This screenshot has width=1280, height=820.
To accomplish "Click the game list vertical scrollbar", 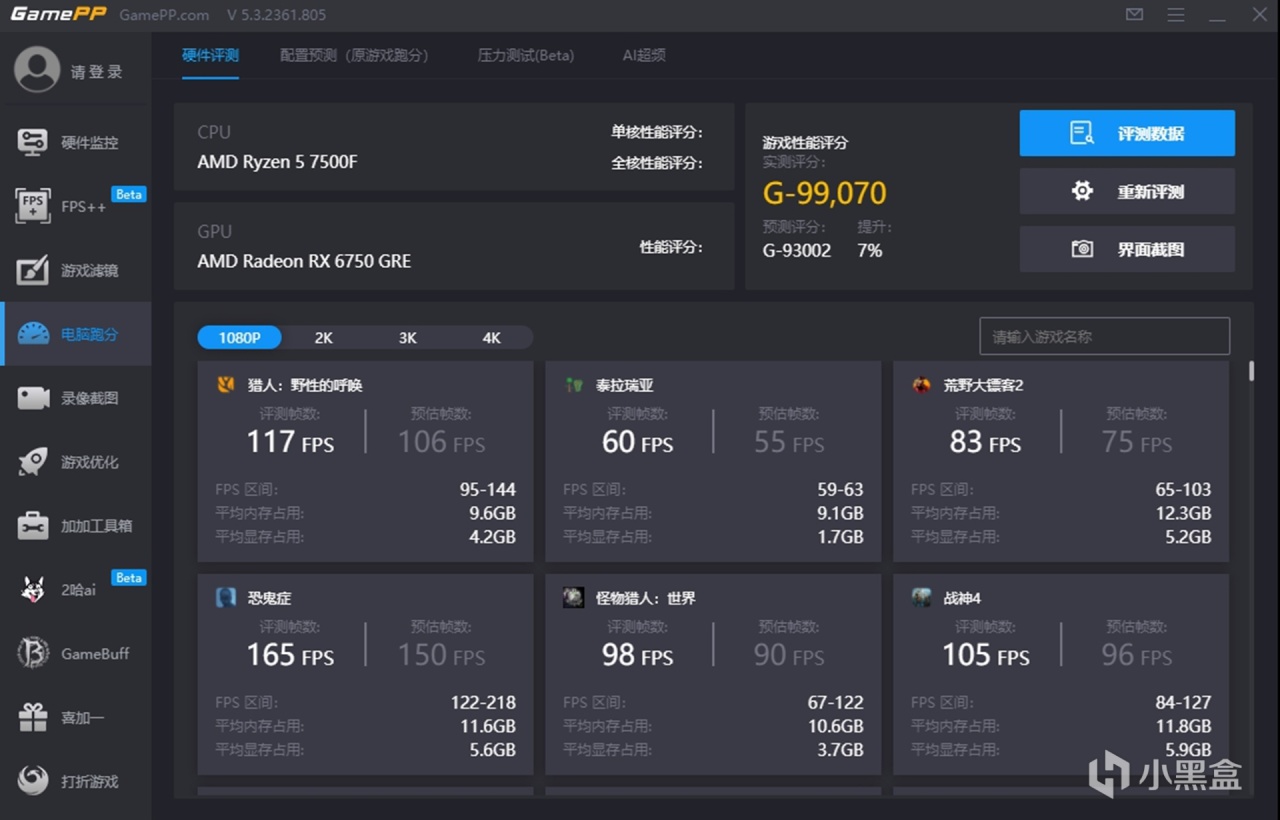I will [x=1250, y=371].
